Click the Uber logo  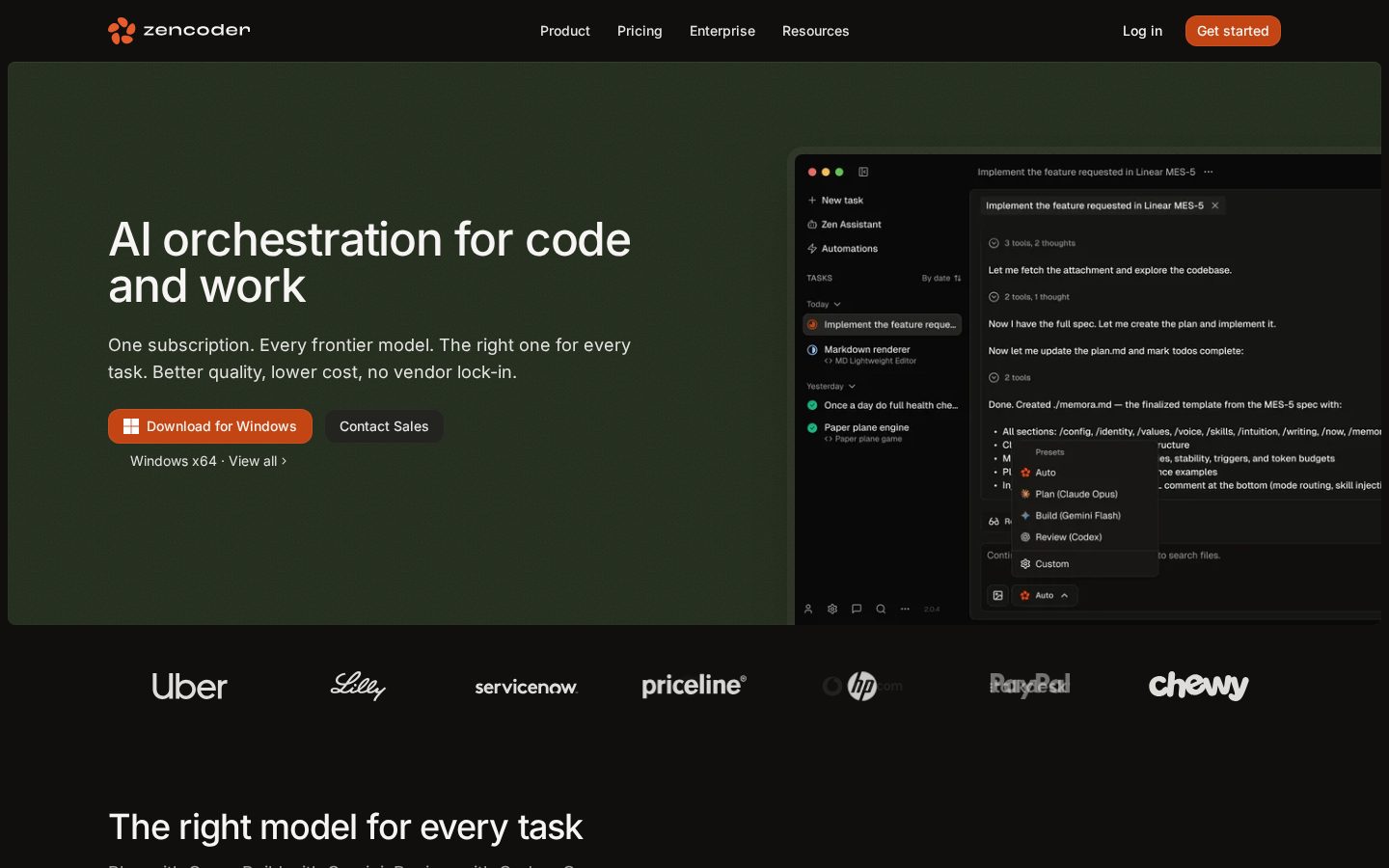pyautogui.click(x=189, y=687)
